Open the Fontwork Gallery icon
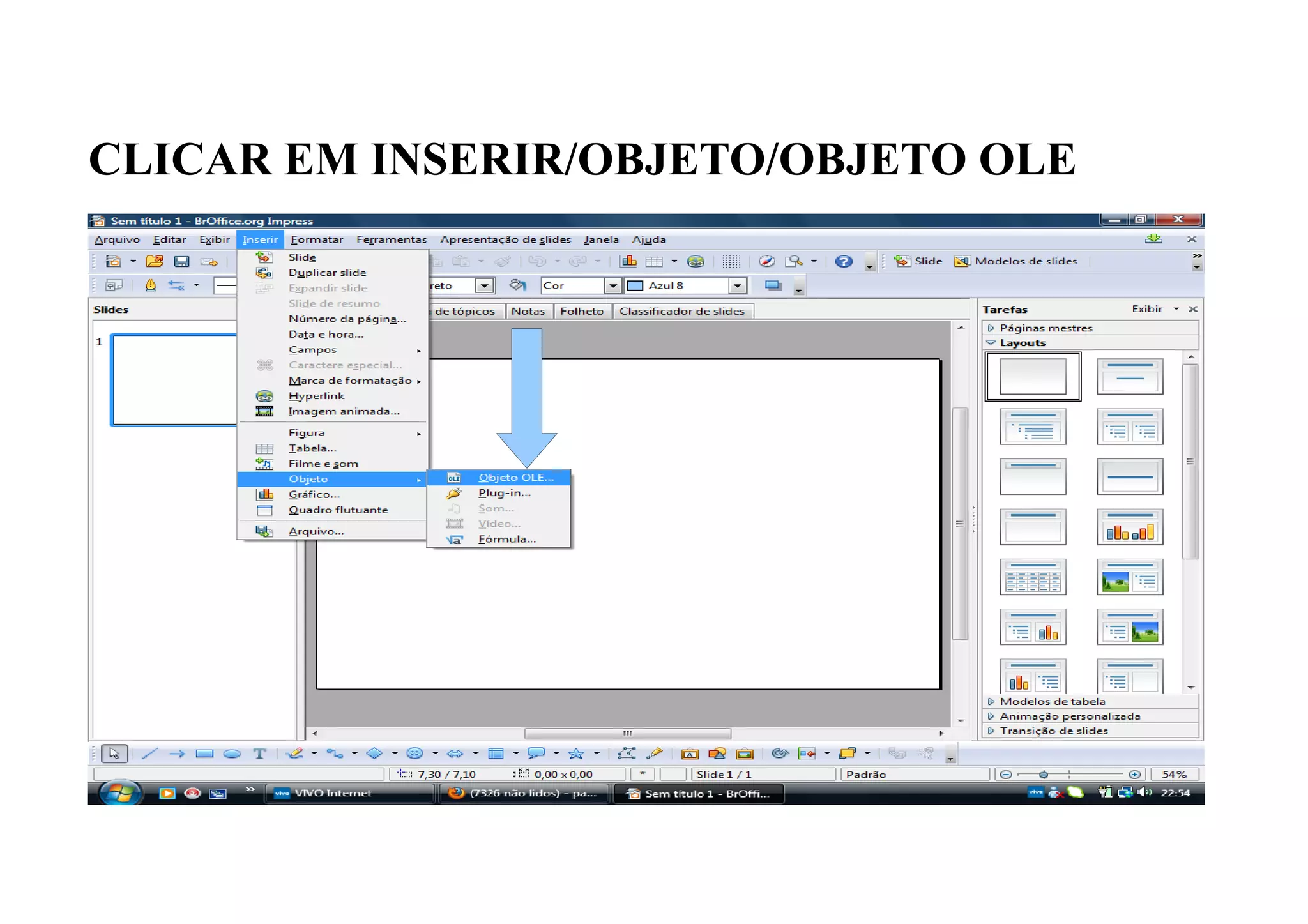This screenshot has width=1308, height=924. coord(689,754)
